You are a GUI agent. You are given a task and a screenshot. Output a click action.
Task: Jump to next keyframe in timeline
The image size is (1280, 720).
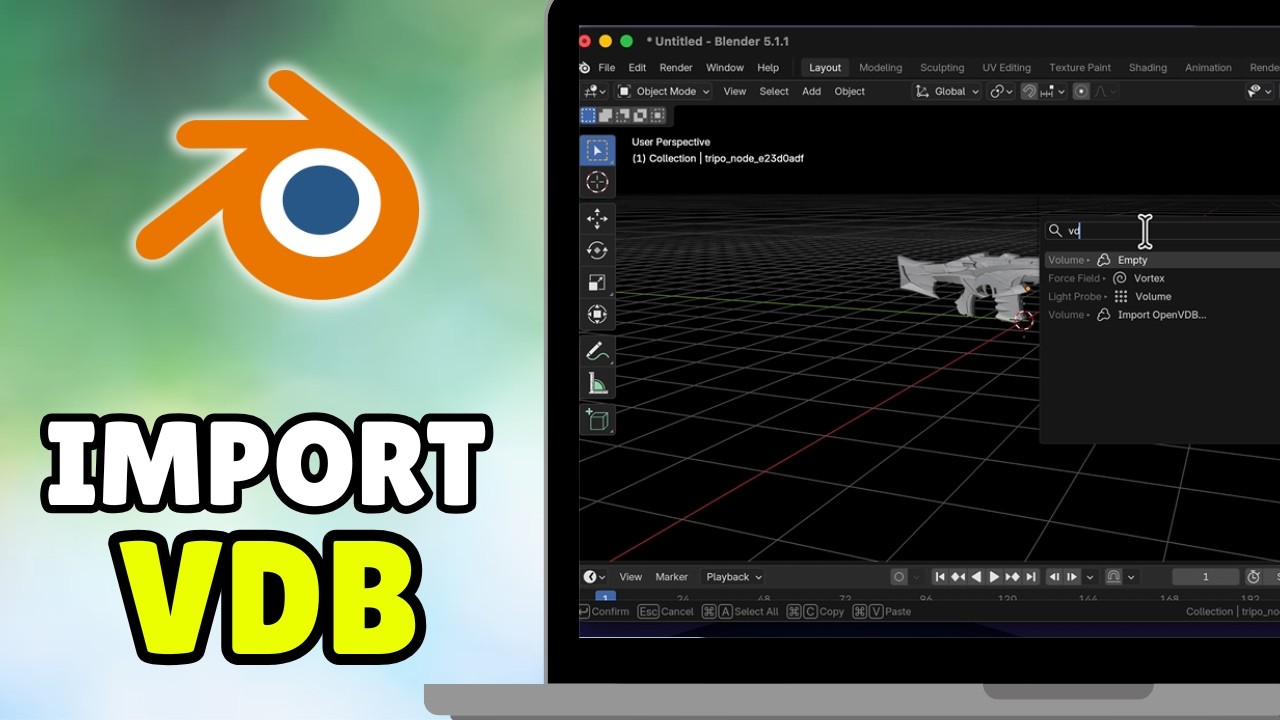[1012, 577]
